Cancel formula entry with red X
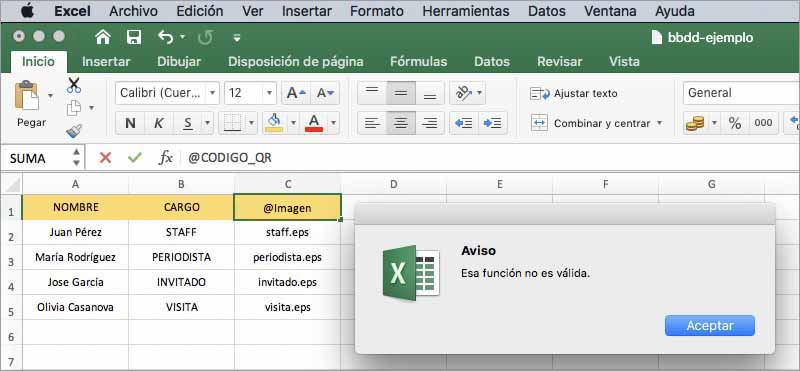Viewport: 800px width, 371px height. pos(105,158)
